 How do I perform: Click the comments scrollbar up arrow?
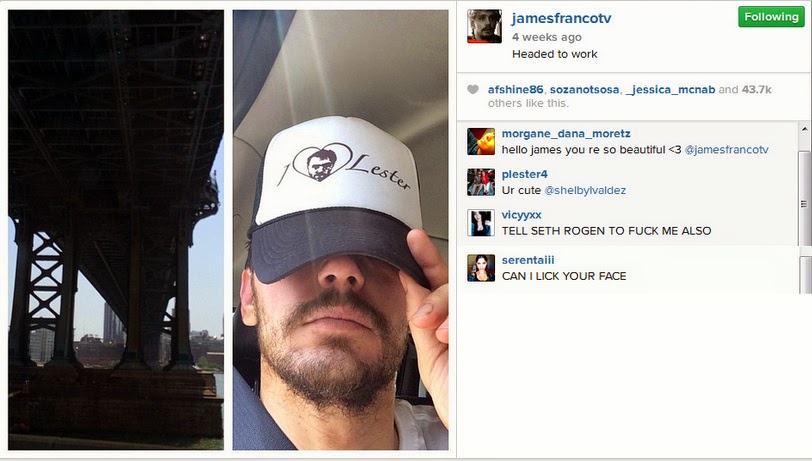[x=804, y=128]
